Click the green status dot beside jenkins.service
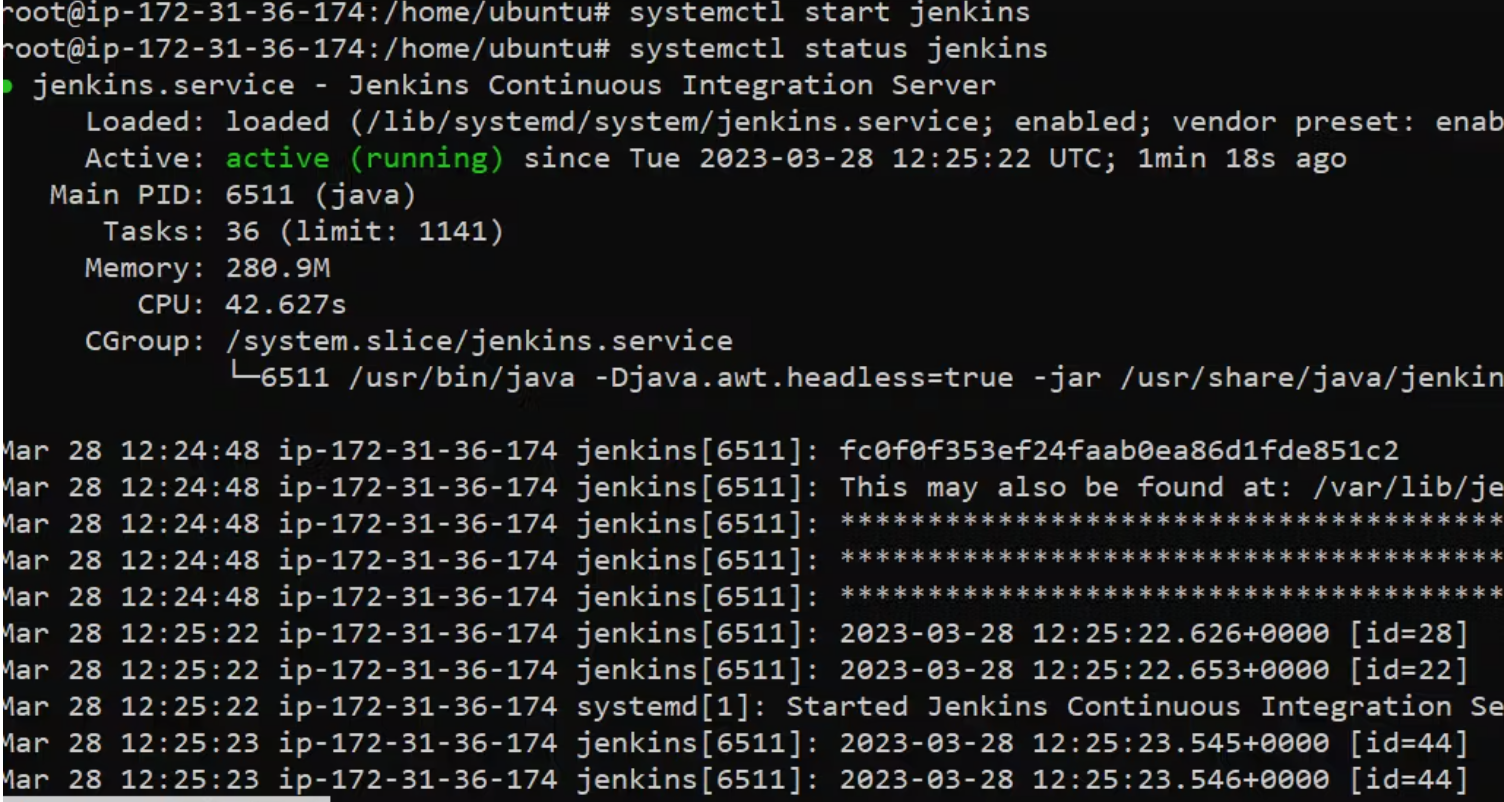Viewport: 1504px width, 802px height. pyautogui.click(x=7, y=86)
